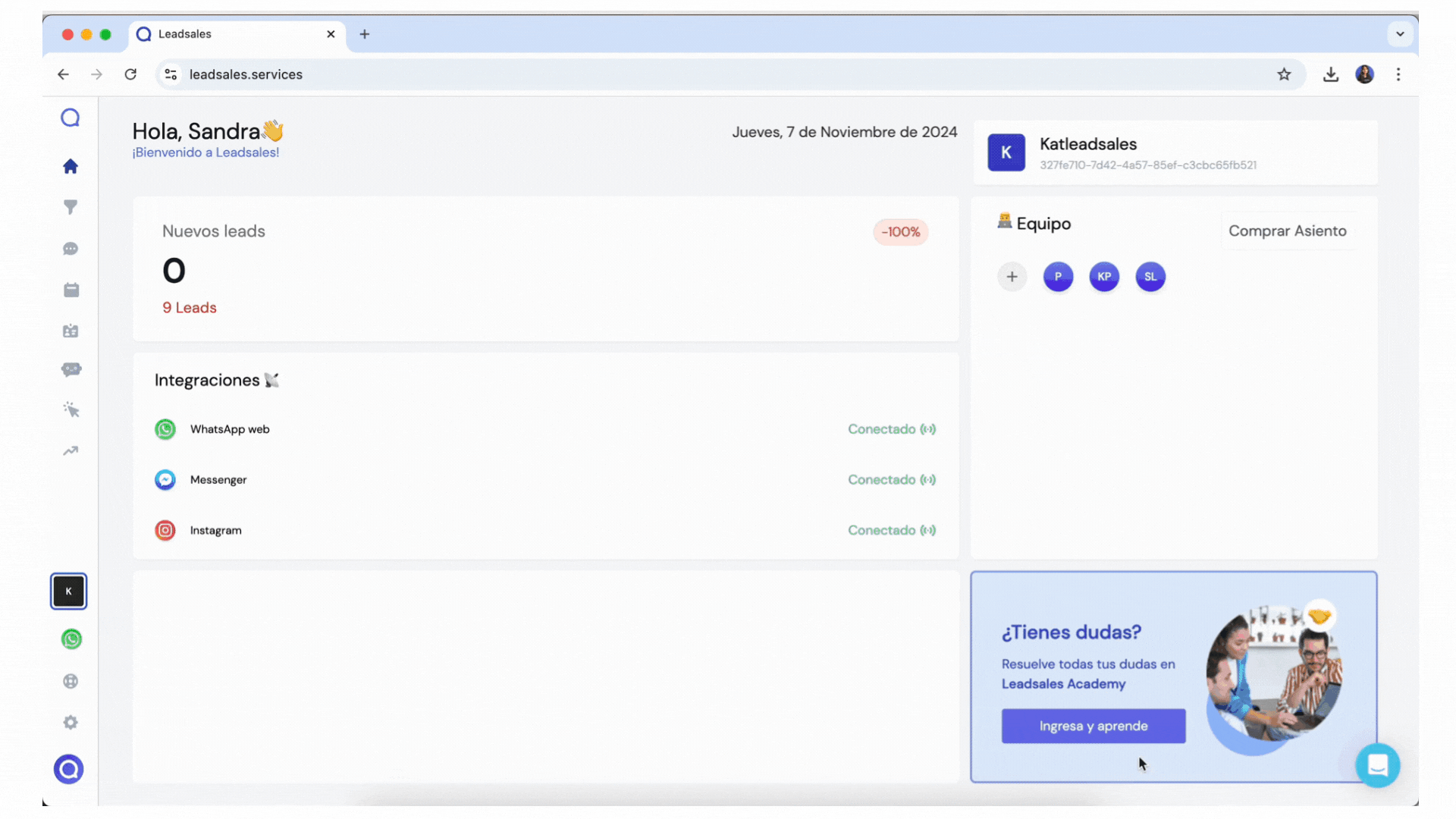Screen dimensions: 1456x819
Task: Click the -100% change badge
Action: click(901, 232)
